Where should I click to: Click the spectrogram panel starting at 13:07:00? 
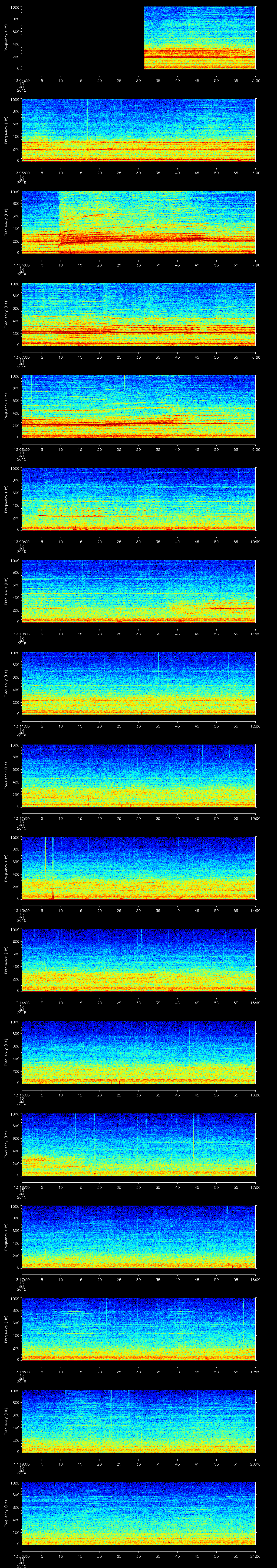click(139, 314)
